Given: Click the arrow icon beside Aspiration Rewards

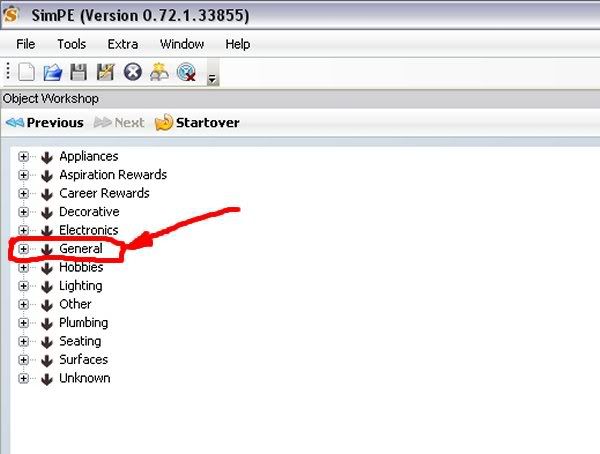Looking at the screenshot, I should pyautogui.click(x=47, y=175).
